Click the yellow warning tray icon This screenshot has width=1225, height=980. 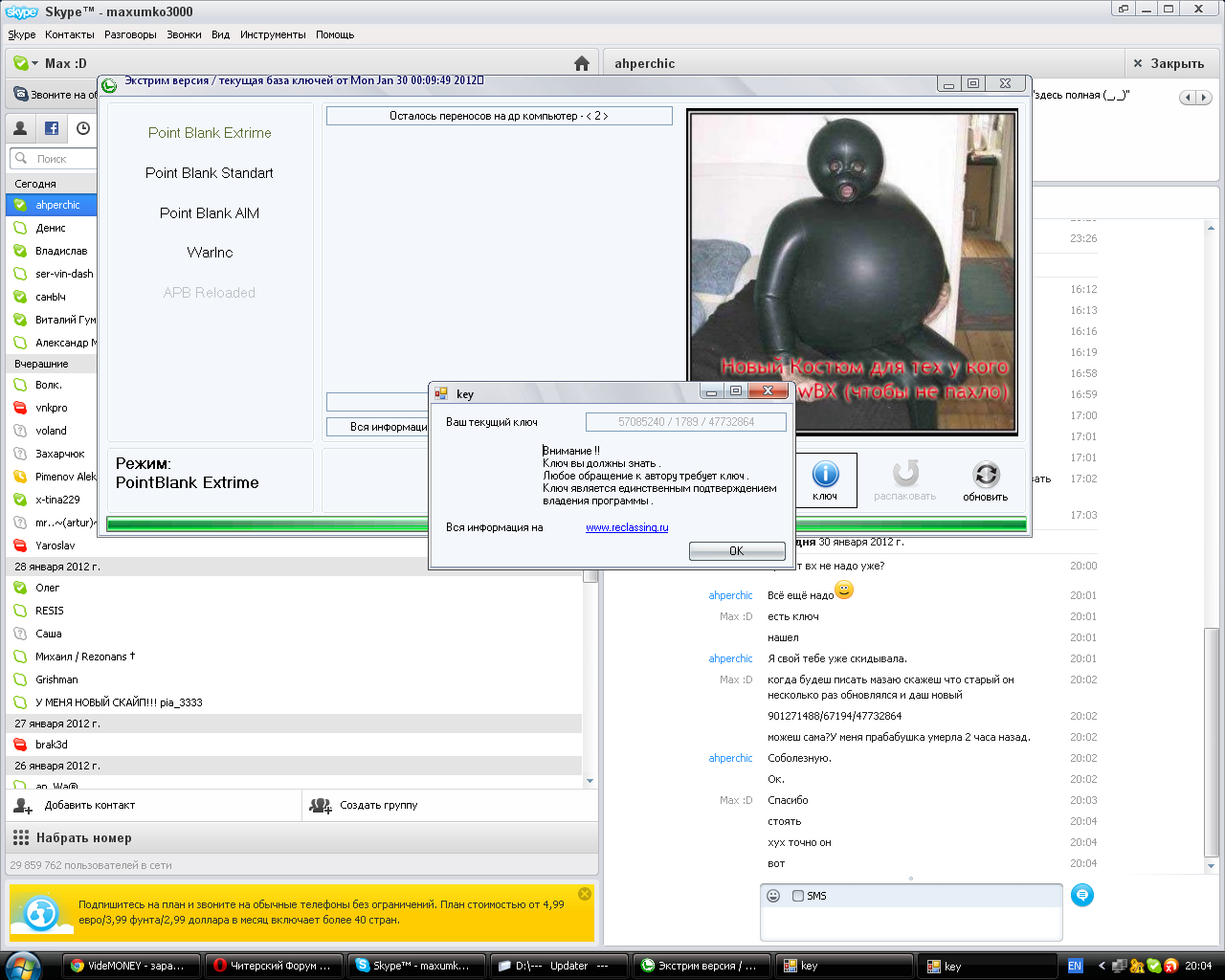(x=1137, y=966)
